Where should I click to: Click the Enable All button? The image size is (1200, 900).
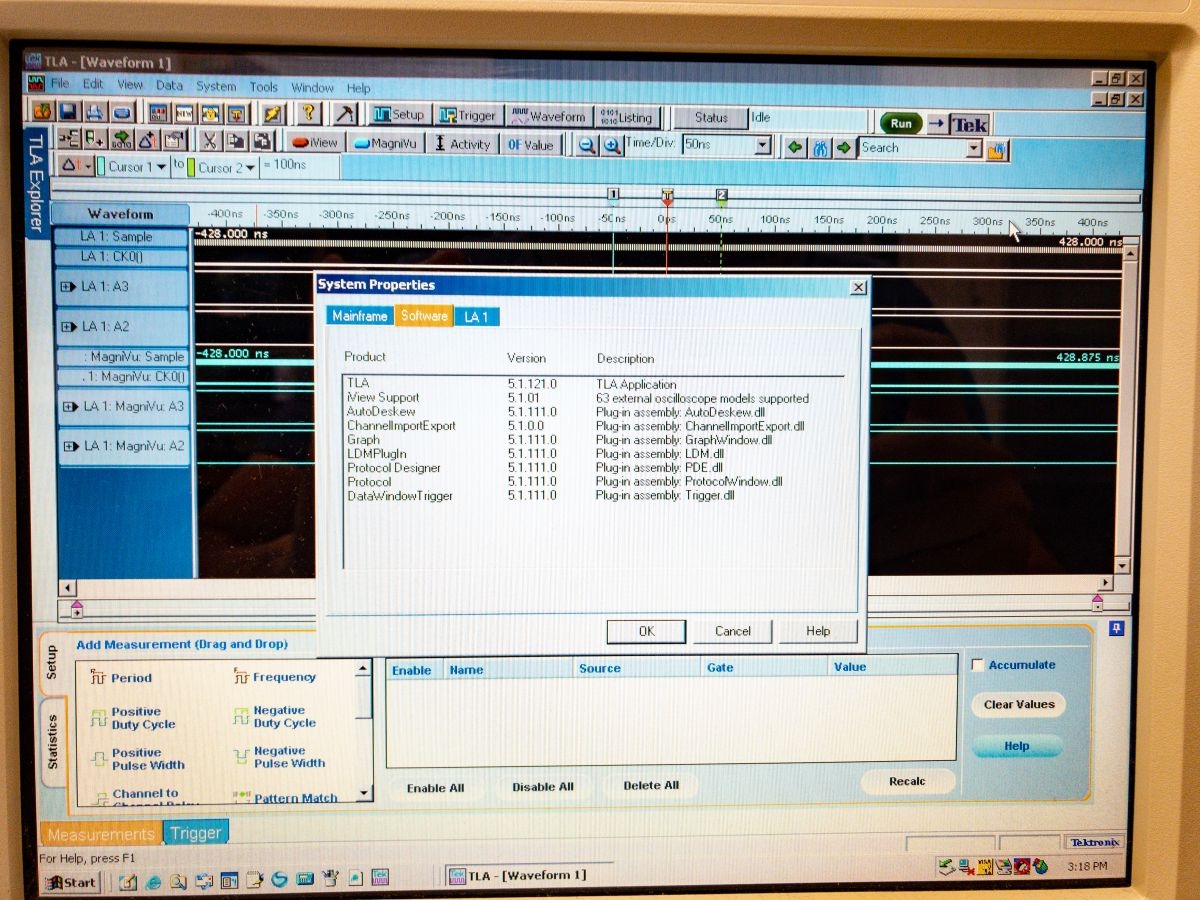pyautogui.click(x=435, y=787)
